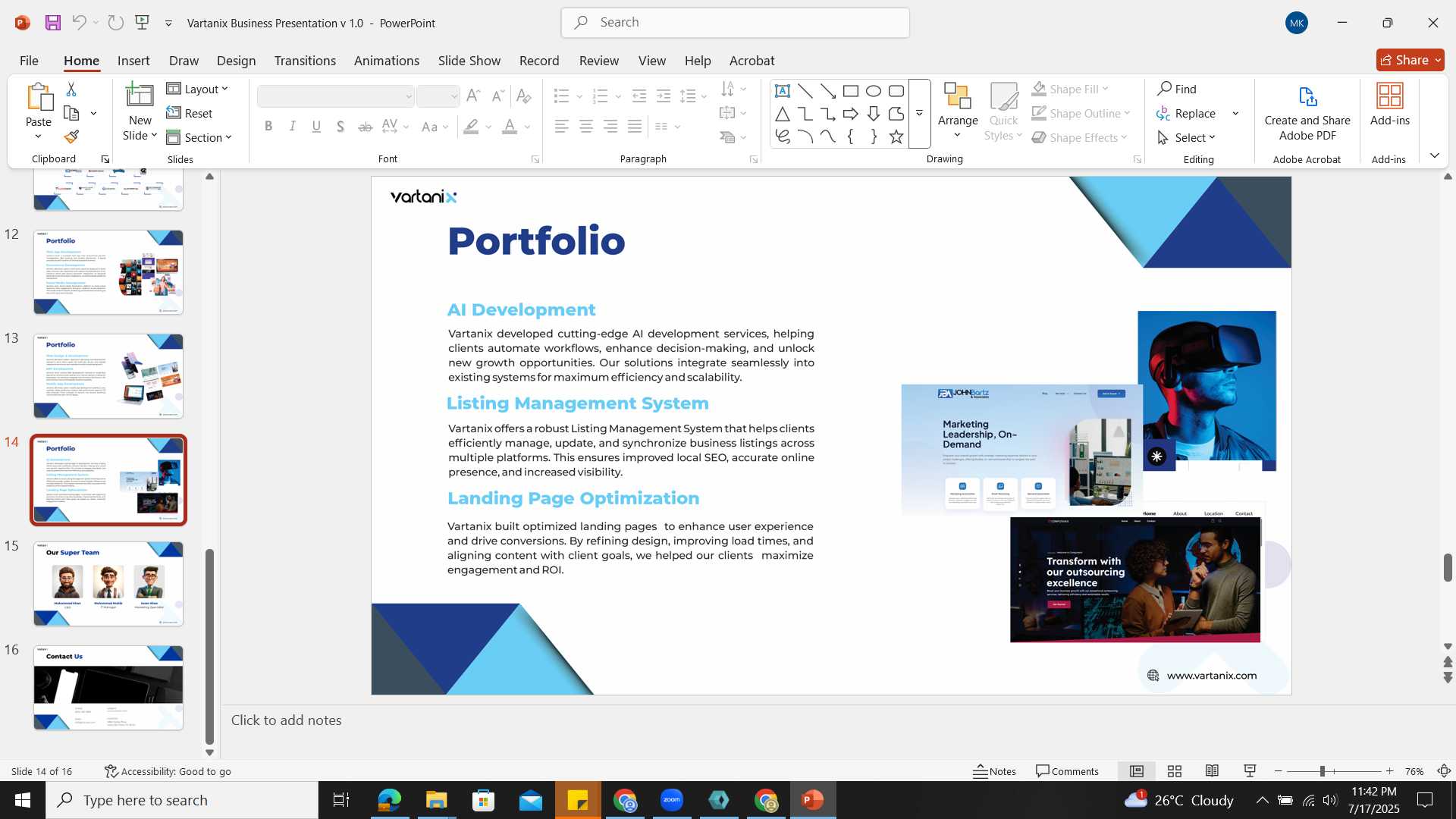
Task: Open the Layout dropdown
Action: point(197,89)
